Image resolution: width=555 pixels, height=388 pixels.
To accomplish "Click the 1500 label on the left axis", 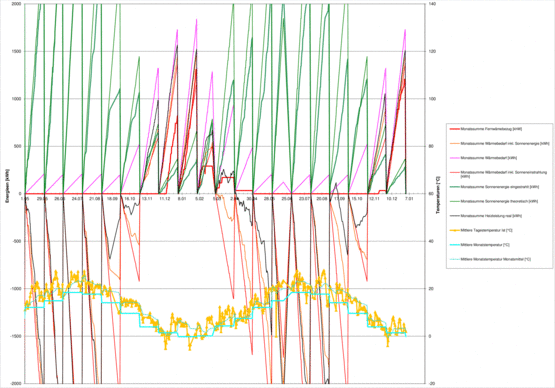I will [x=17, y=51].
